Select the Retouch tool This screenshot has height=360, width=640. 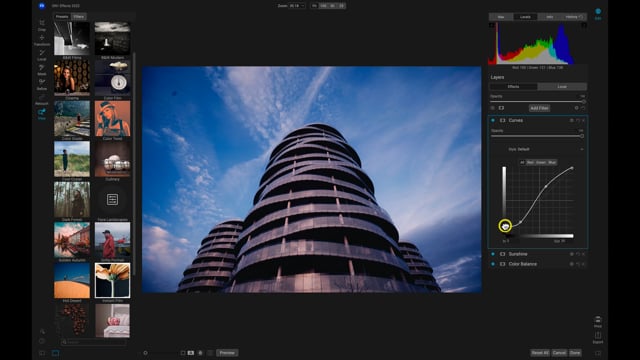point(42,99)
